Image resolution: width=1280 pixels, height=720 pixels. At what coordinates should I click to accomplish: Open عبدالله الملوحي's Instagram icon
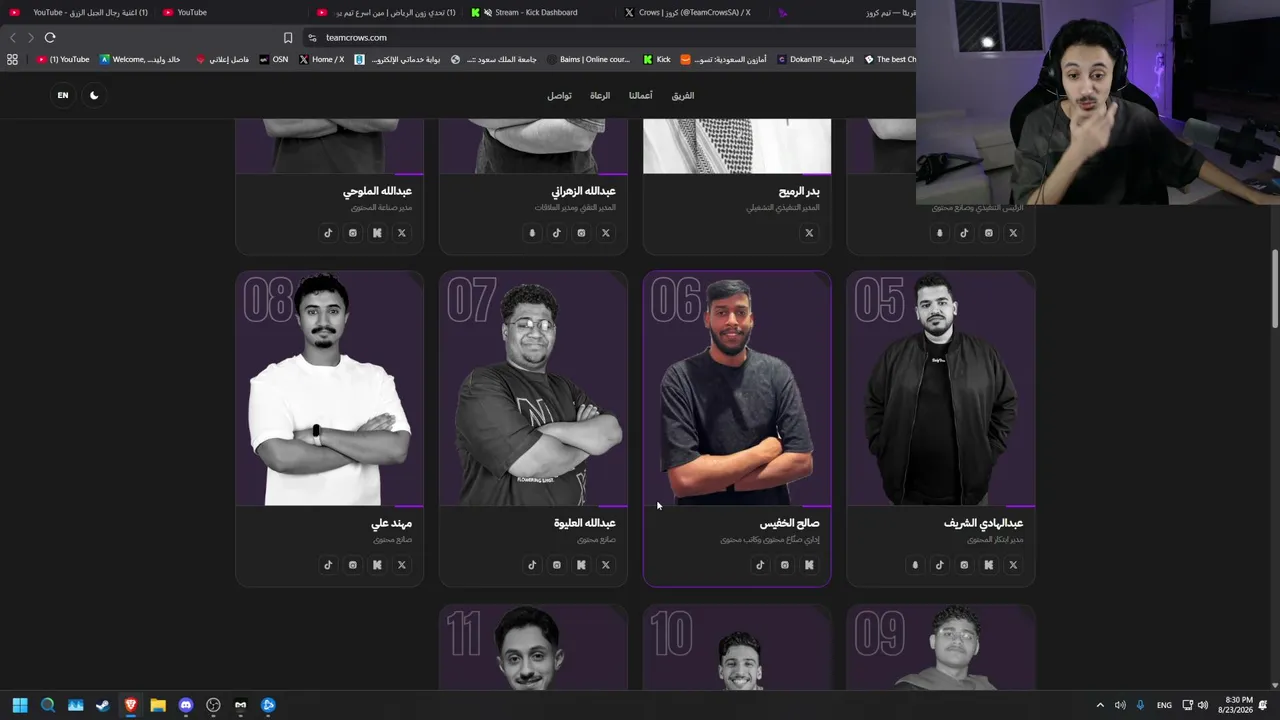(352, 233)
